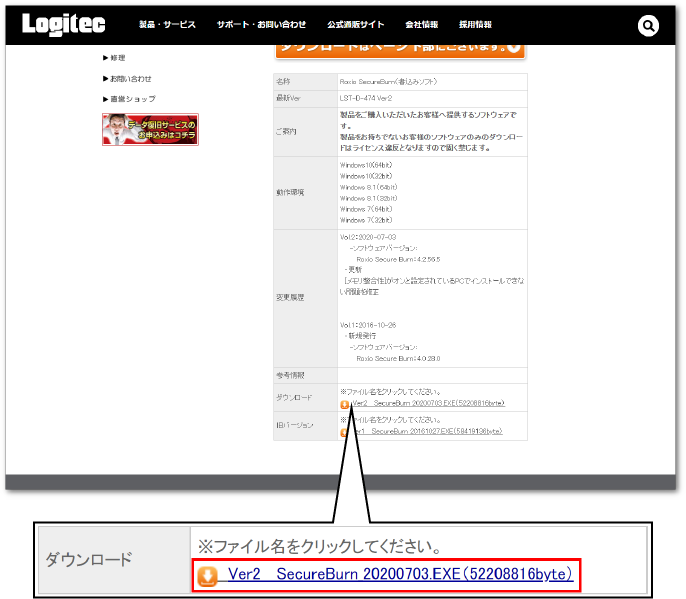686x599 pixels.
Task: Download Ver2 SecureBurn 20200703.EXE from the table
Action: (x=428, y=403)
